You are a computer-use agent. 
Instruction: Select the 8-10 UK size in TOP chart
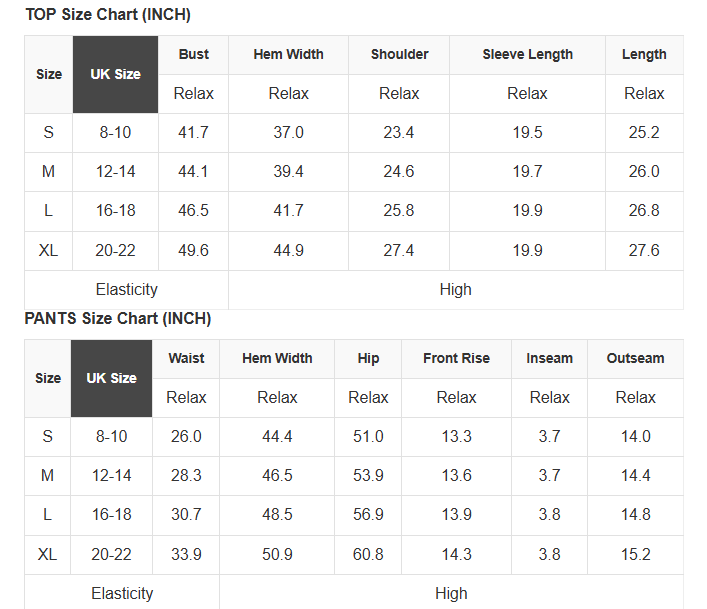(x=115, y=132)
